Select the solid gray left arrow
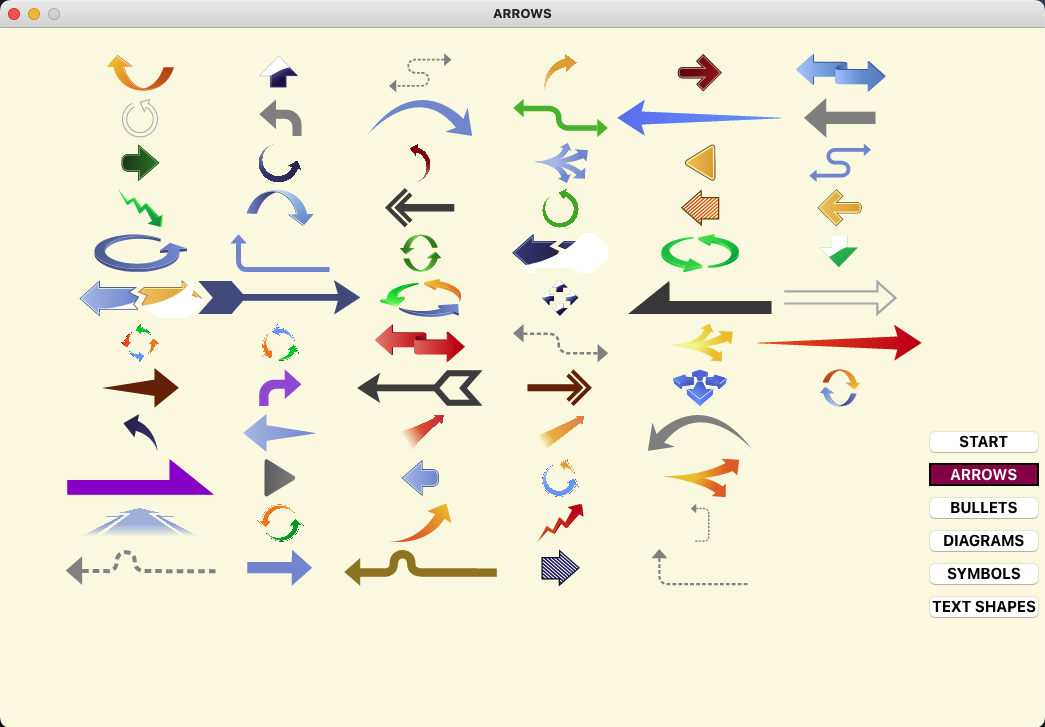Viewport: 1045px width, 727px height. 840,117
